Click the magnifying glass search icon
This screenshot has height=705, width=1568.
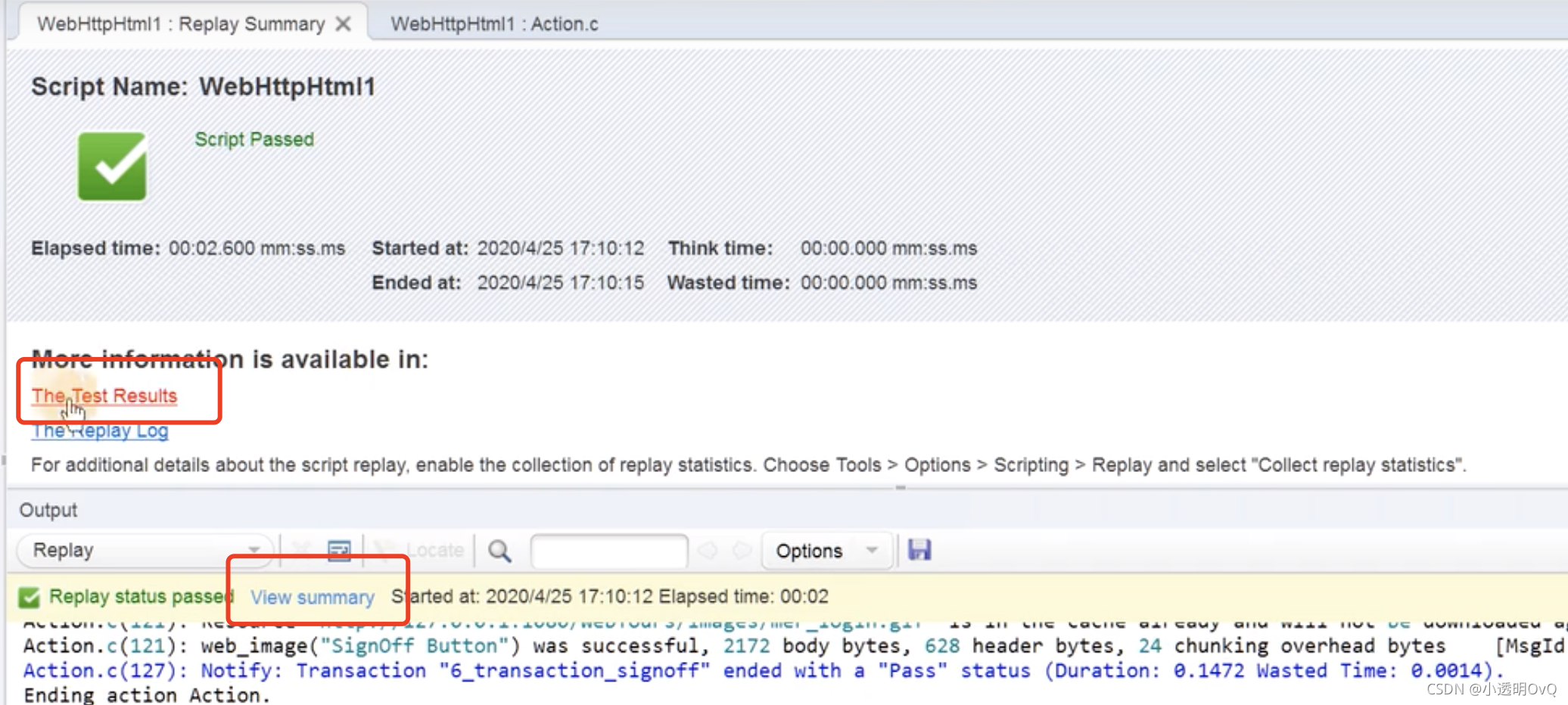click(499, 551)
